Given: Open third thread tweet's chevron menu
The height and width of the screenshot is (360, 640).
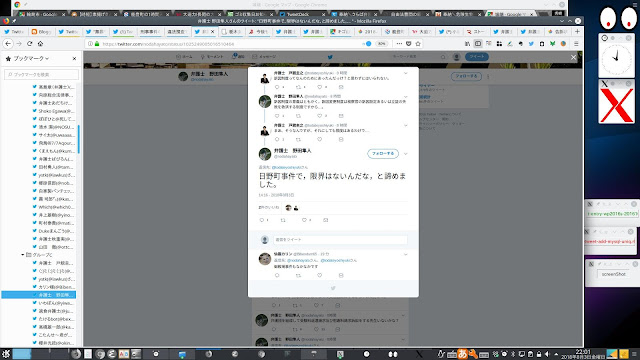Looking at the screenshot, I should coord(405,125).
